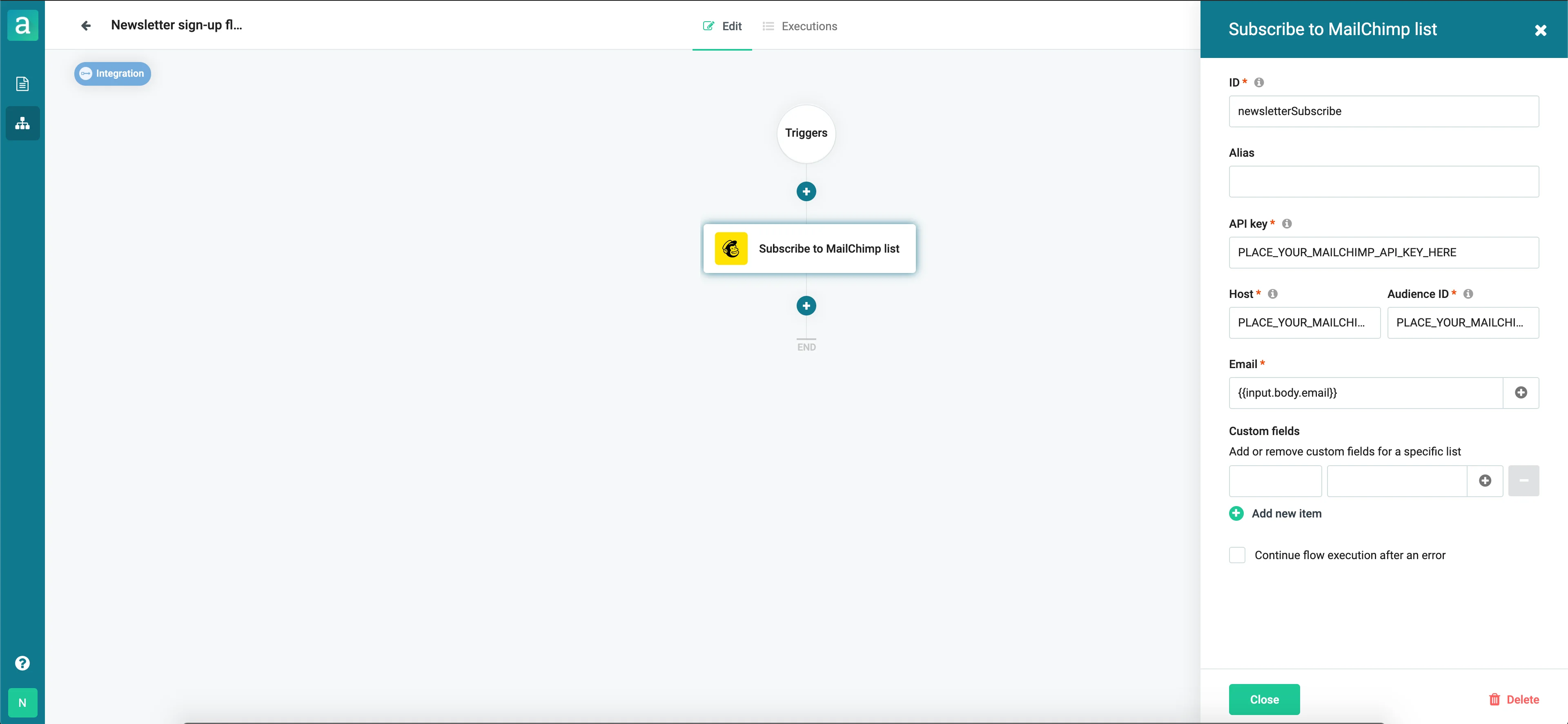
Task: Switch to the Executions tab
Action: pyautogui.click(x=800, y=26)
